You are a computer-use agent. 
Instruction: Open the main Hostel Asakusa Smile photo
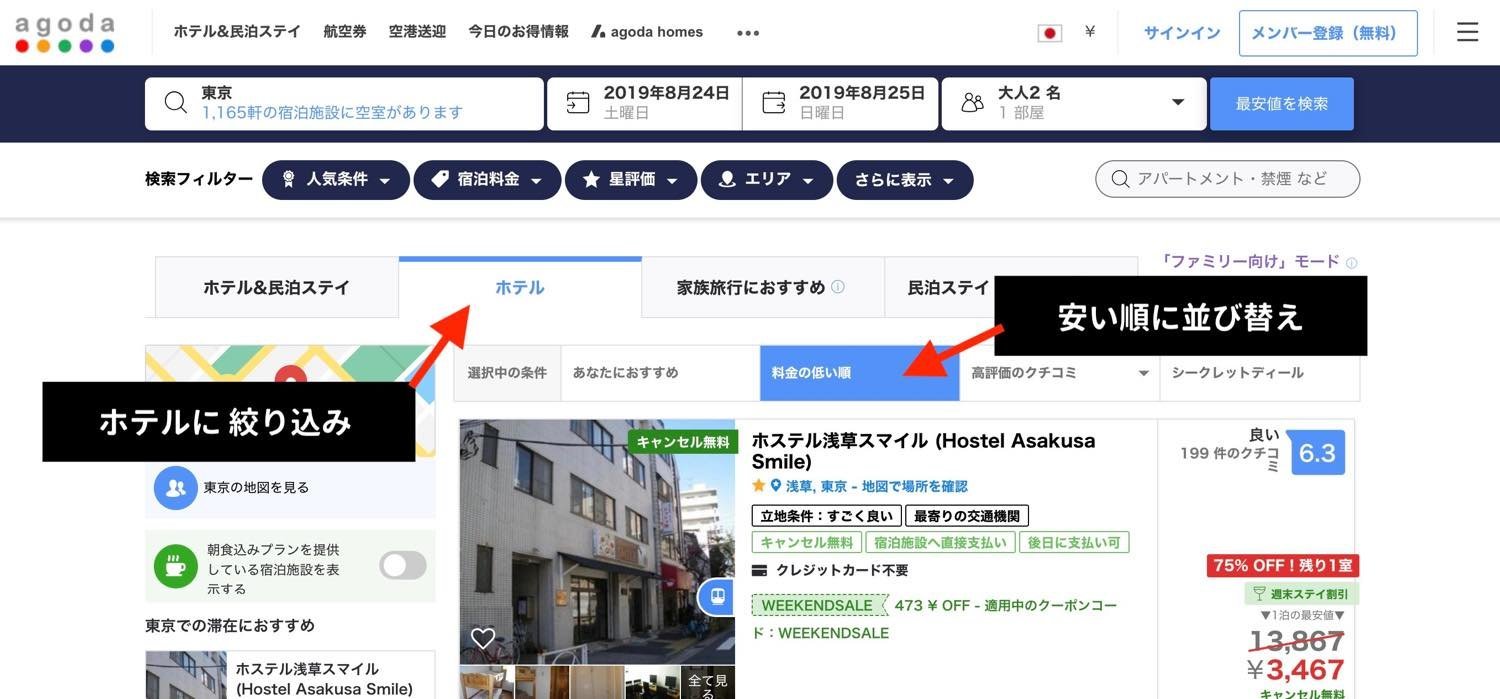pyautogui.click(x=597, y=542)
